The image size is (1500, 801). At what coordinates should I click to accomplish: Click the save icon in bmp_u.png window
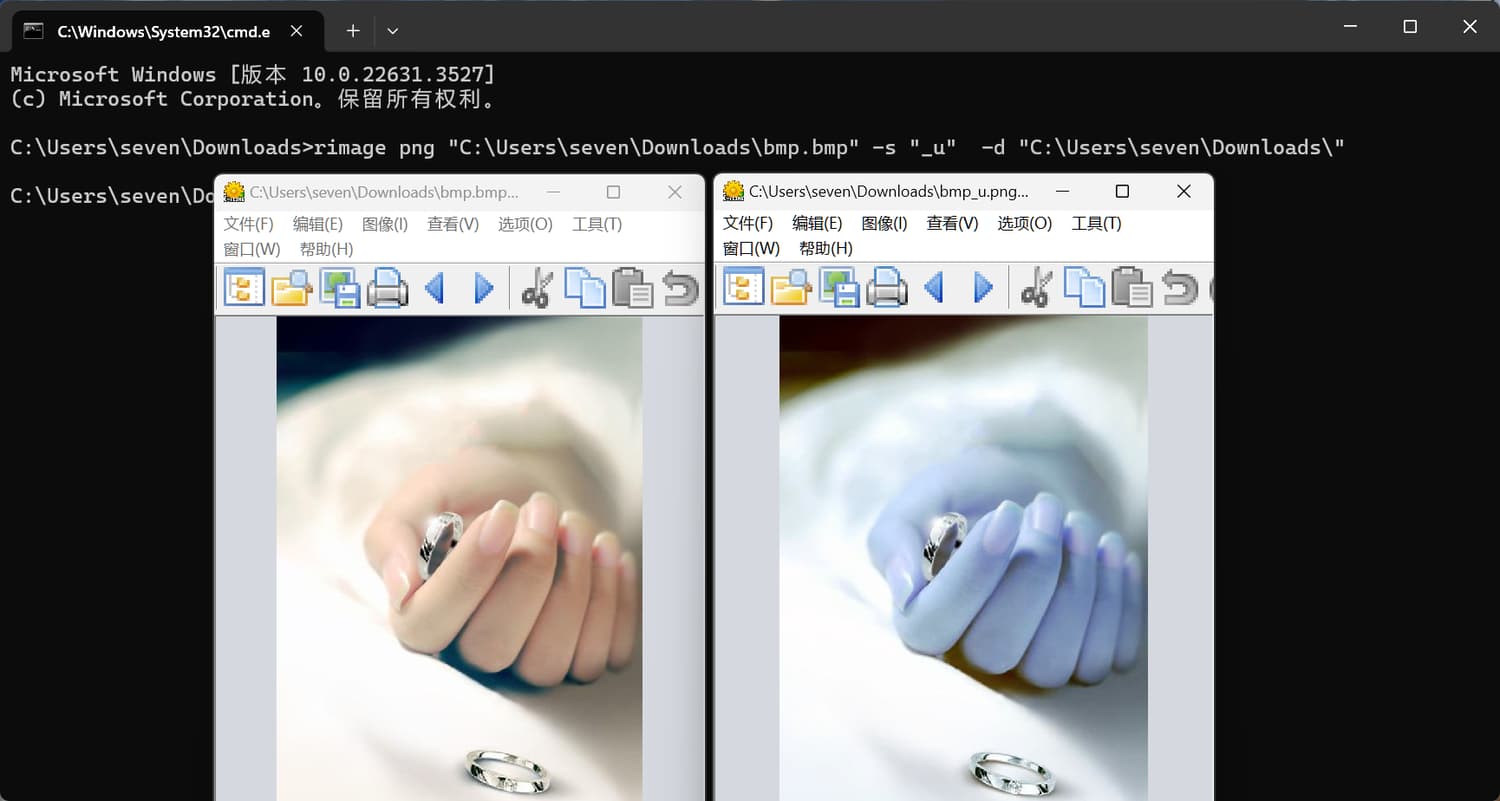(x=840, y=289)
